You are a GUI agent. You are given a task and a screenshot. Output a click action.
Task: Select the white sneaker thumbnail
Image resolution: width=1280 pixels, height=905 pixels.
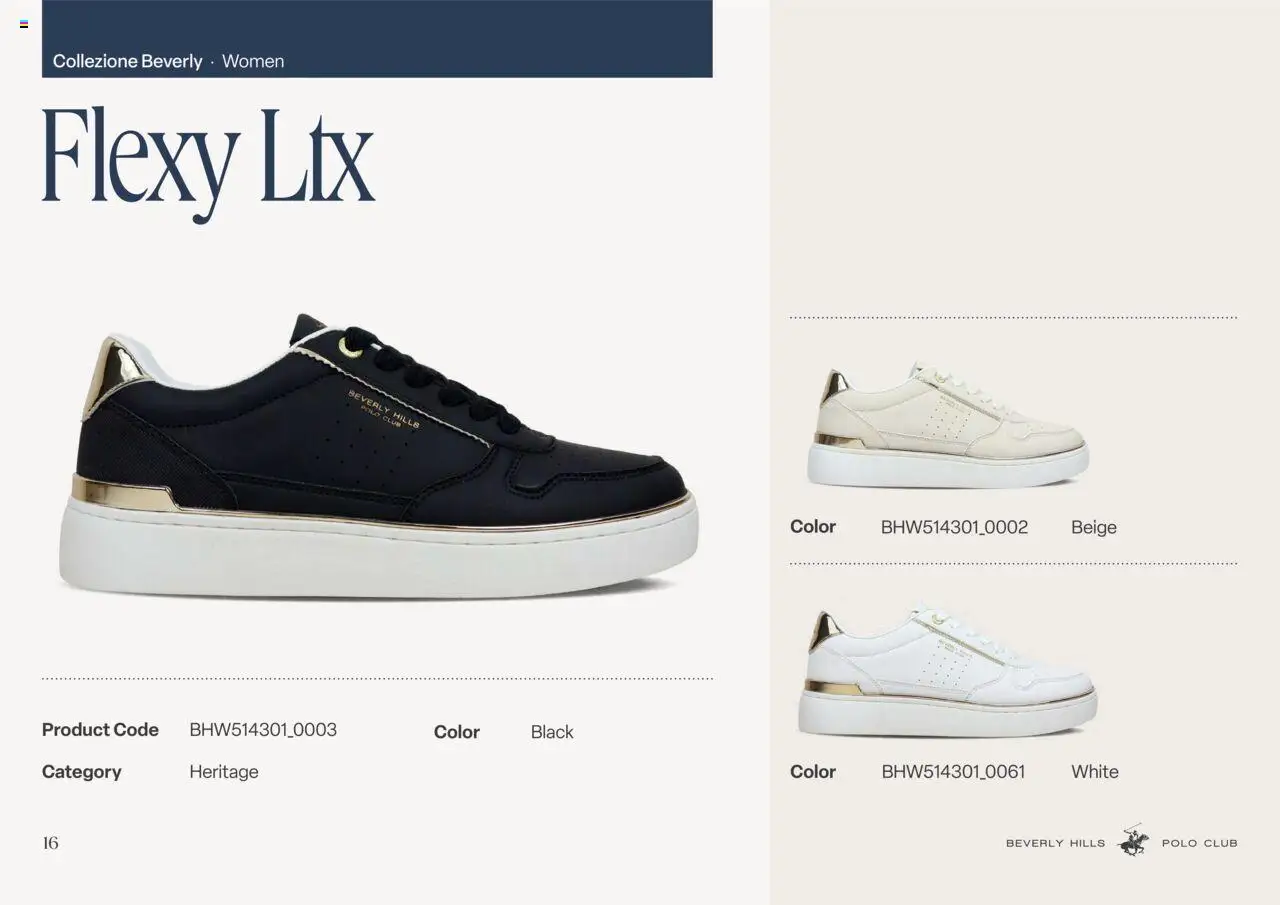(x=947, y=671)
